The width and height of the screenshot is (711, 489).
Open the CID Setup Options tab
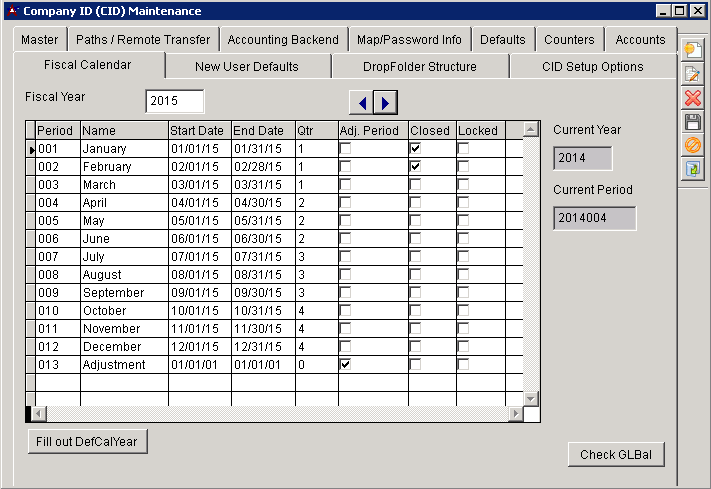pyautogui.click(x=595, y=67)
